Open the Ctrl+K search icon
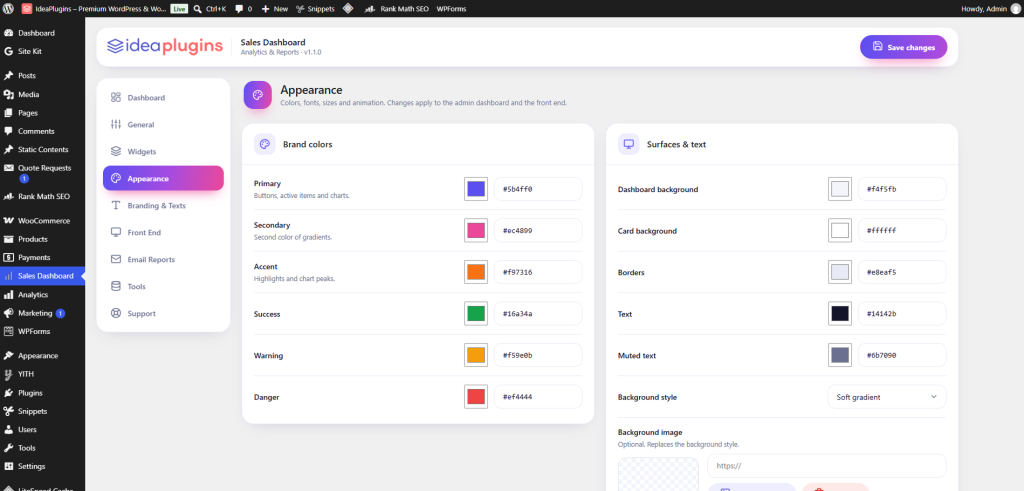Image resolution: width=1024 pixels, height=491 pixels. (x=198, y=9)
